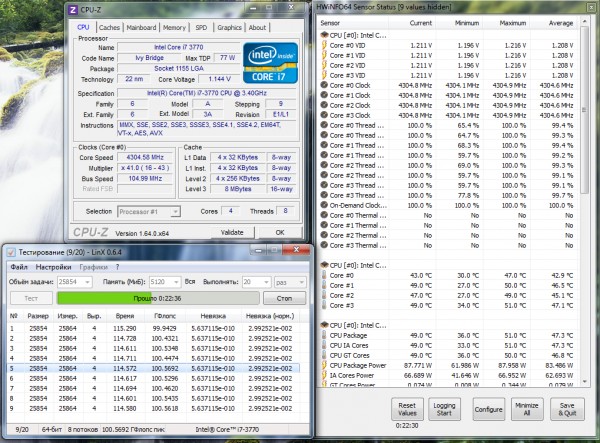
Task: Click the Core #0 VID voltage icon
Action: click(324, 45)
